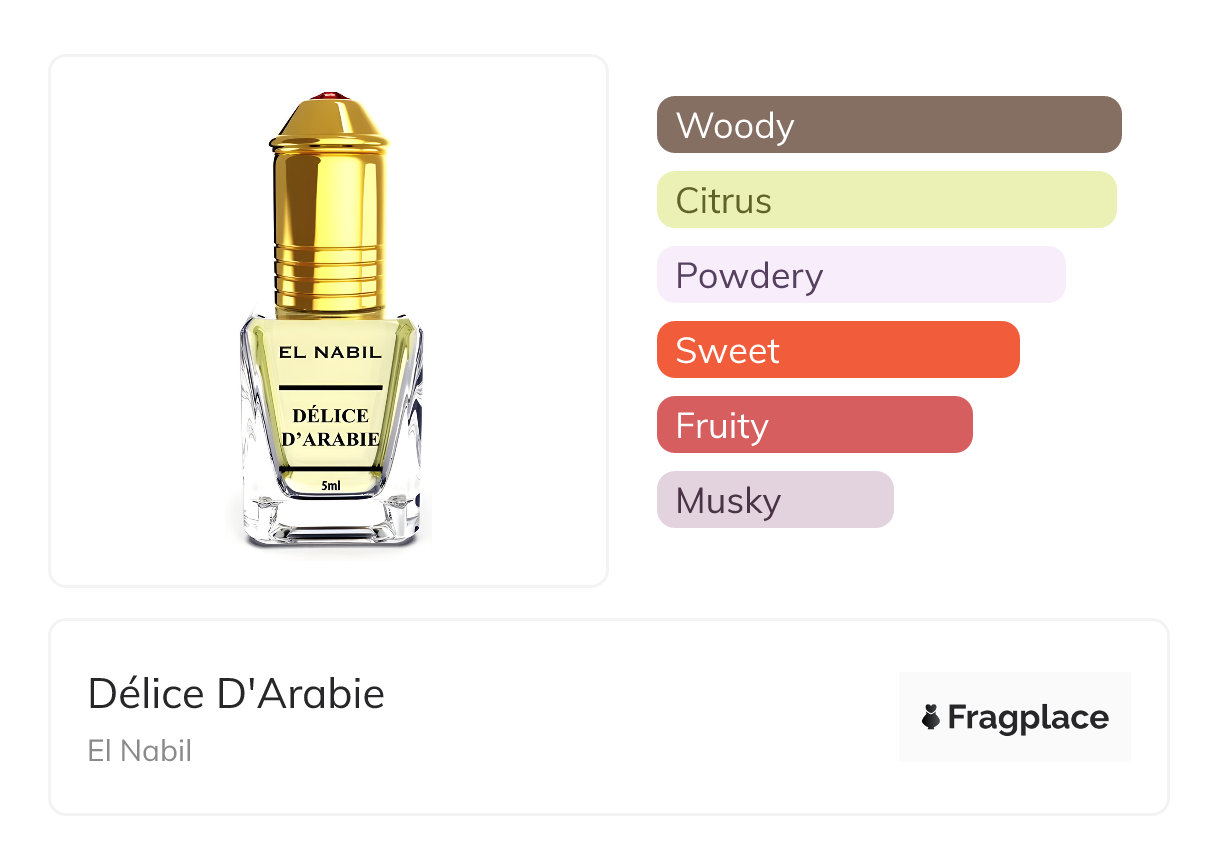Image resolution: width=1218 pixels, height=864 pixels.
Task: Click the Fragplace perfume bottle icon
Action: click(931, 717)
